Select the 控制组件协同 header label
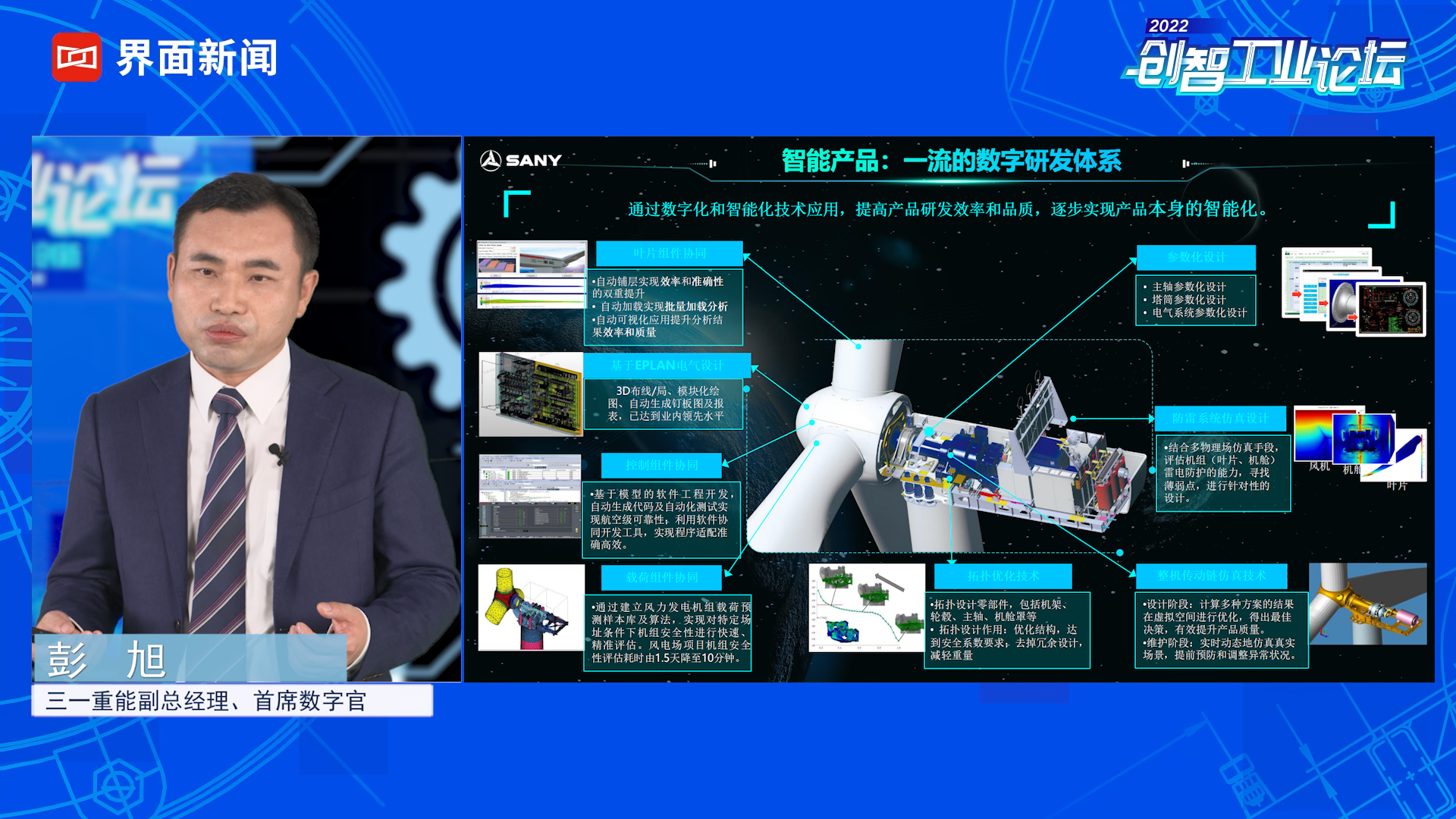Image resolution: width=1456 pixels, height=819 pixels. 661,465
